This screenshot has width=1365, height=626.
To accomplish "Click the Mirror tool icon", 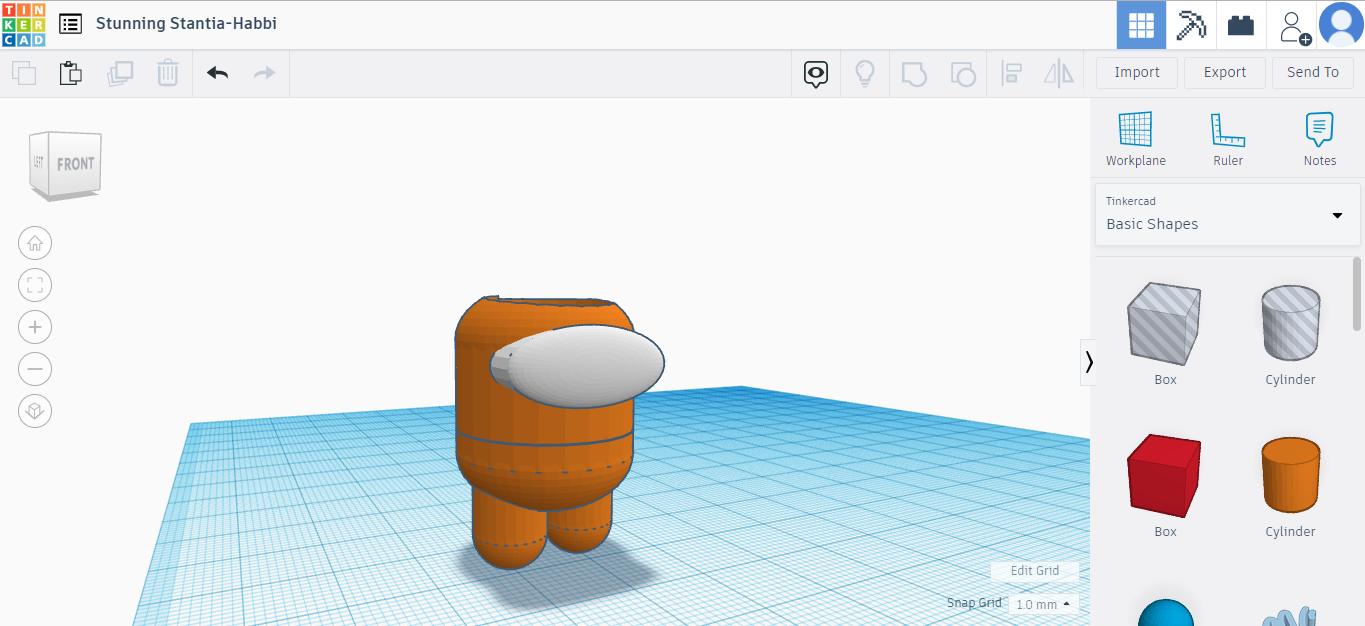I will [x=1058, y=73].
